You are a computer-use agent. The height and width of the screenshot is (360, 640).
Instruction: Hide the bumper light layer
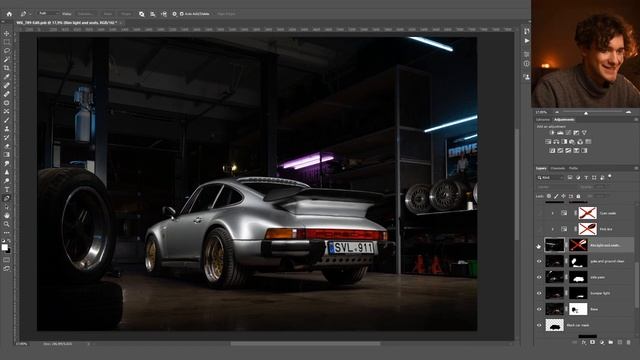click(x=539, y=293)
